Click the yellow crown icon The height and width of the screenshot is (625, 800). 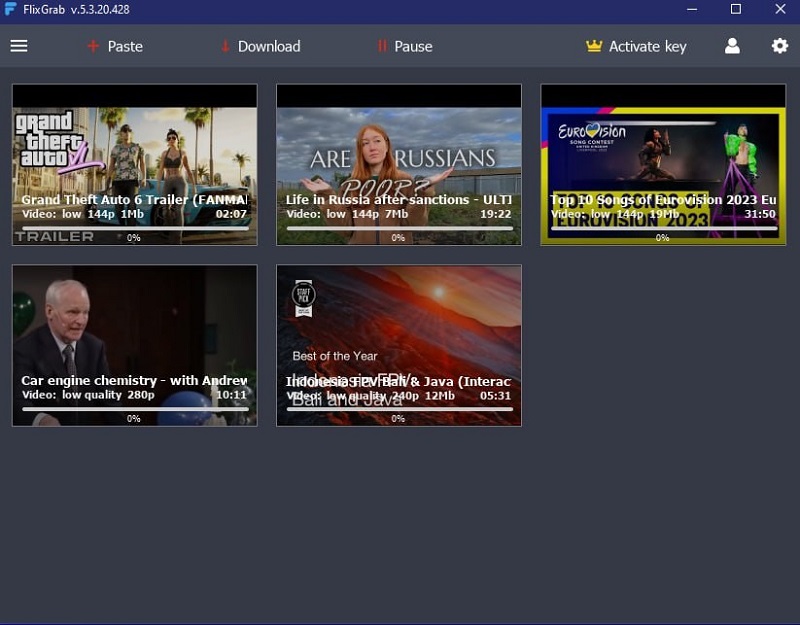pos(594,46)
